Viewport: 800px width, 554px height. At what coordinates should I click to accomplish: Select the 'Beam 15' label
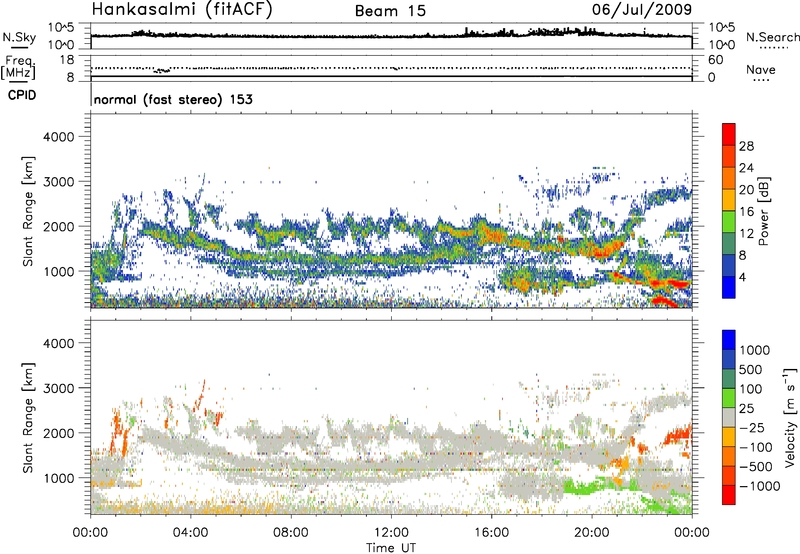coord(390,11)
